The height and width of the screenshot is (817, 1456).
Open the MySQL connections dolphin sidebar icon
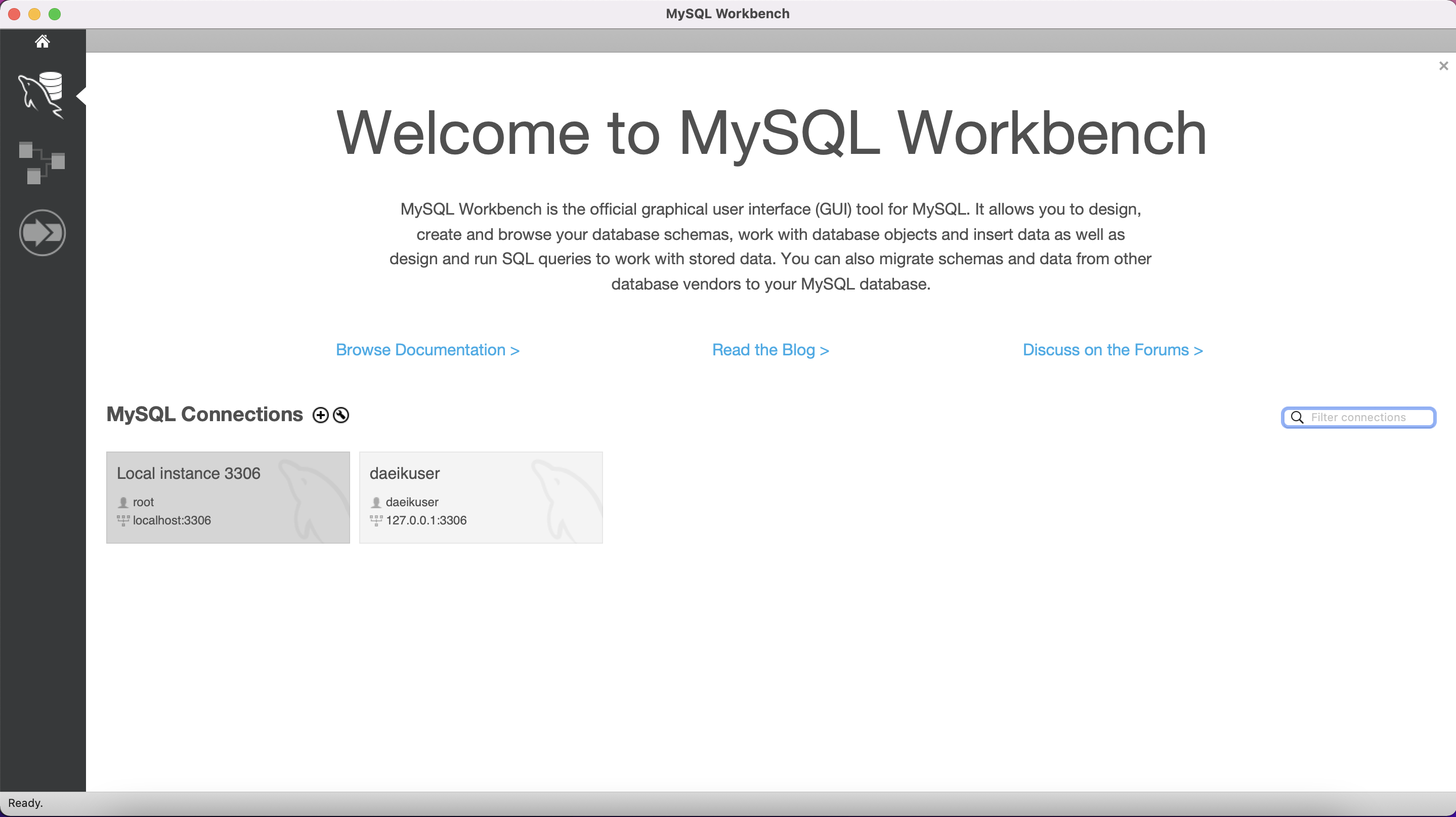click(x=42, y=95)
